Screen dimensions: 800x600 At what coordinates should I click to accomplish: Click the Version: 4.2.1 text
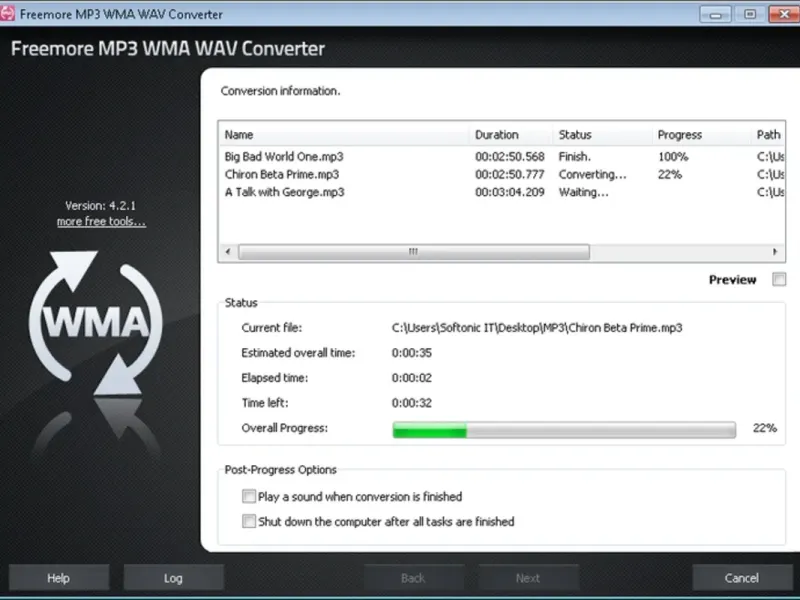point(101,206)
